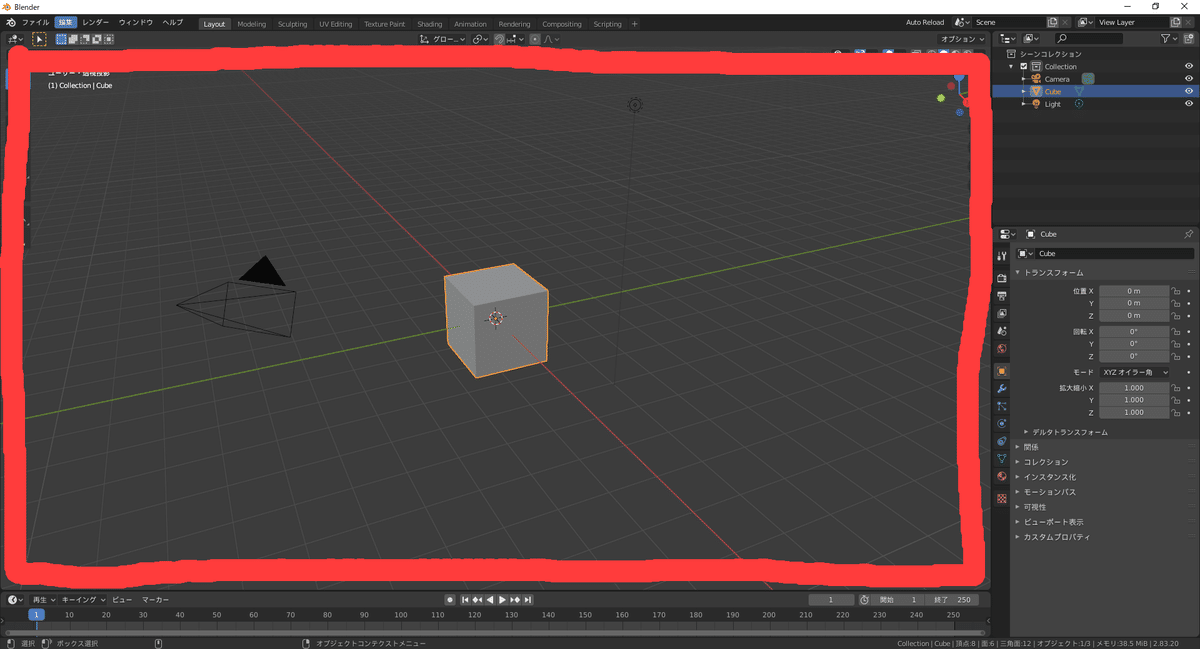Viewport: 1200px width, 649px height.
Task: Select the Tweak tool in the toolbar
Action: (x=40, y=39)
